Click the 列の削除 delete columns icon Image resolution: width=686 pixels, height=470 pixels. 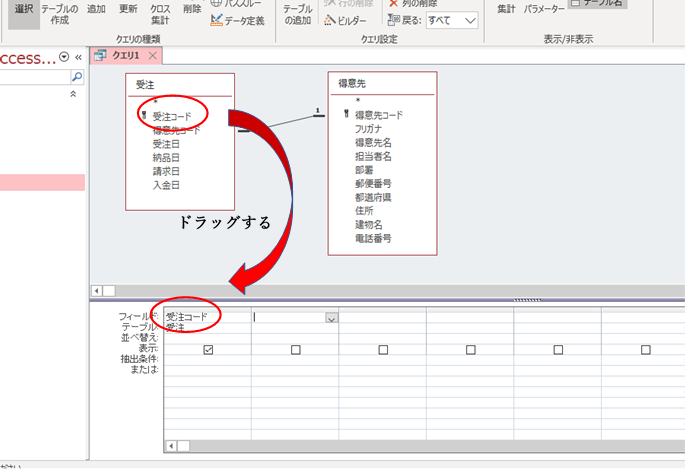coord(393,4)
